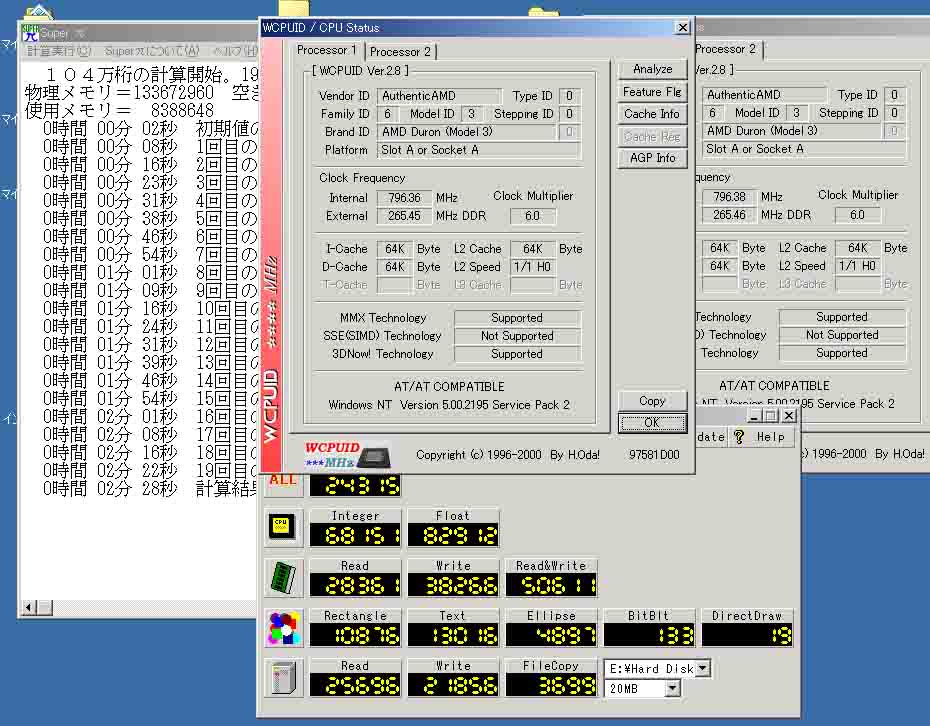Run the CPU benchmark icon in HDBENCH
The image size is (930, 726).
coord(281,526)
